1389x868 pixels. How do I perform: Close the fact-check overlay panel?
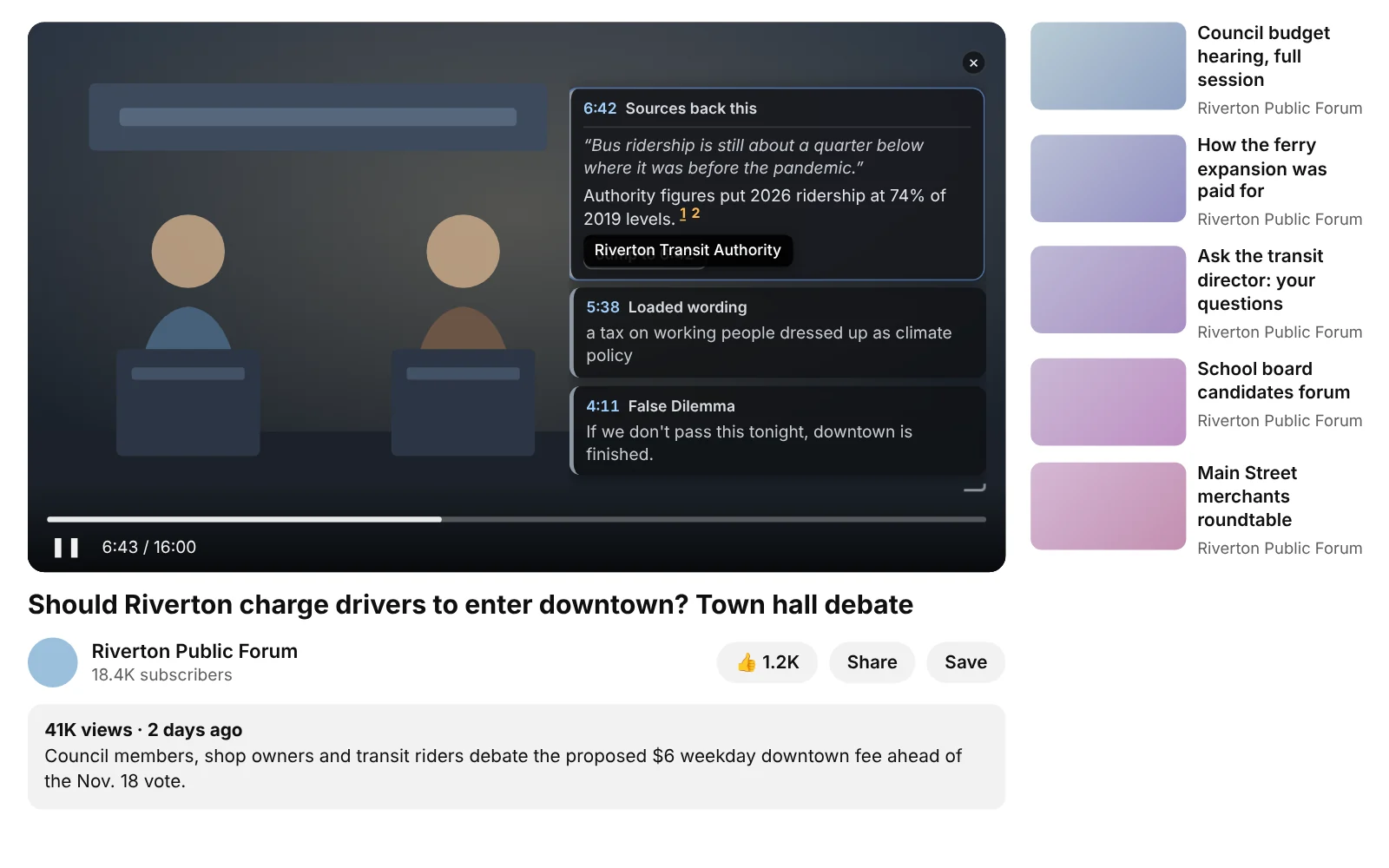[x=973, y=62]
